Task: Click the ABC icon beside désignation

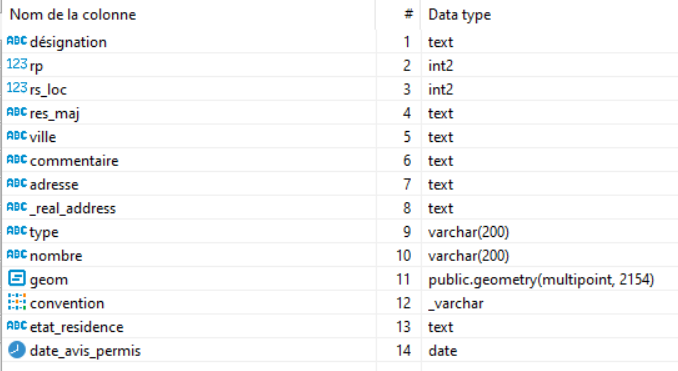Action: pos(17,41)
